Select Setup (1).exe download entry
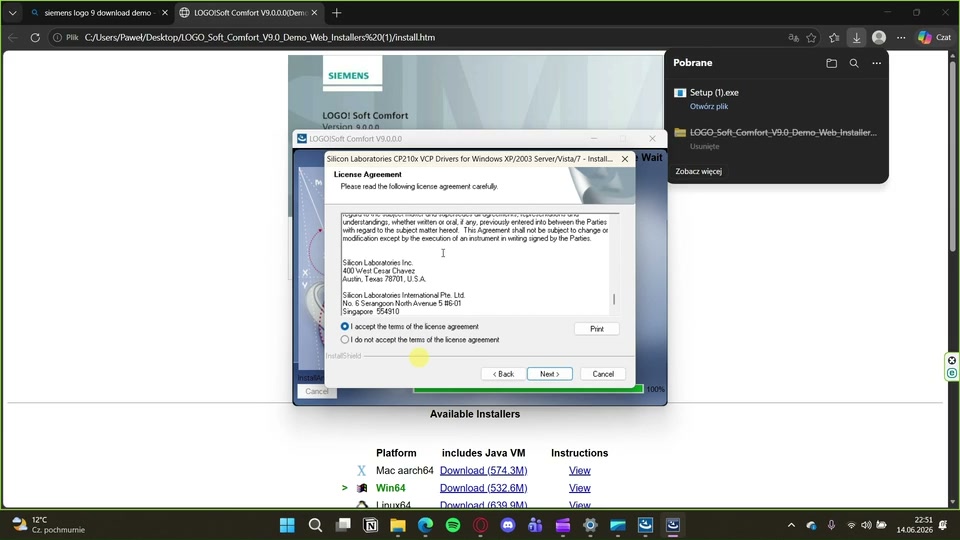The image size is (960, 540). click(776, 99)
